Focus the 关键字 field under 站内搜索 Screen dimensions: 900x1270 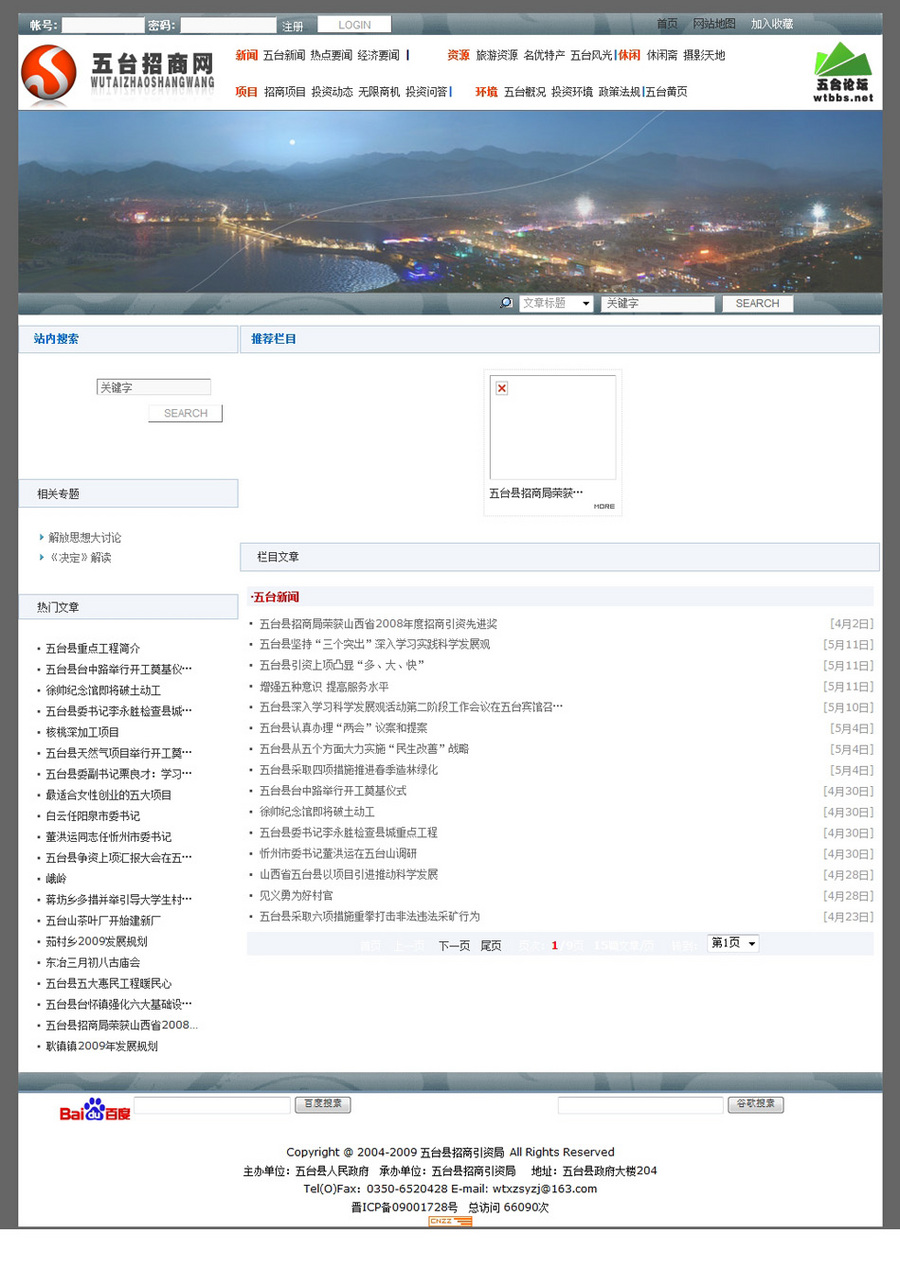pos(153,387)
